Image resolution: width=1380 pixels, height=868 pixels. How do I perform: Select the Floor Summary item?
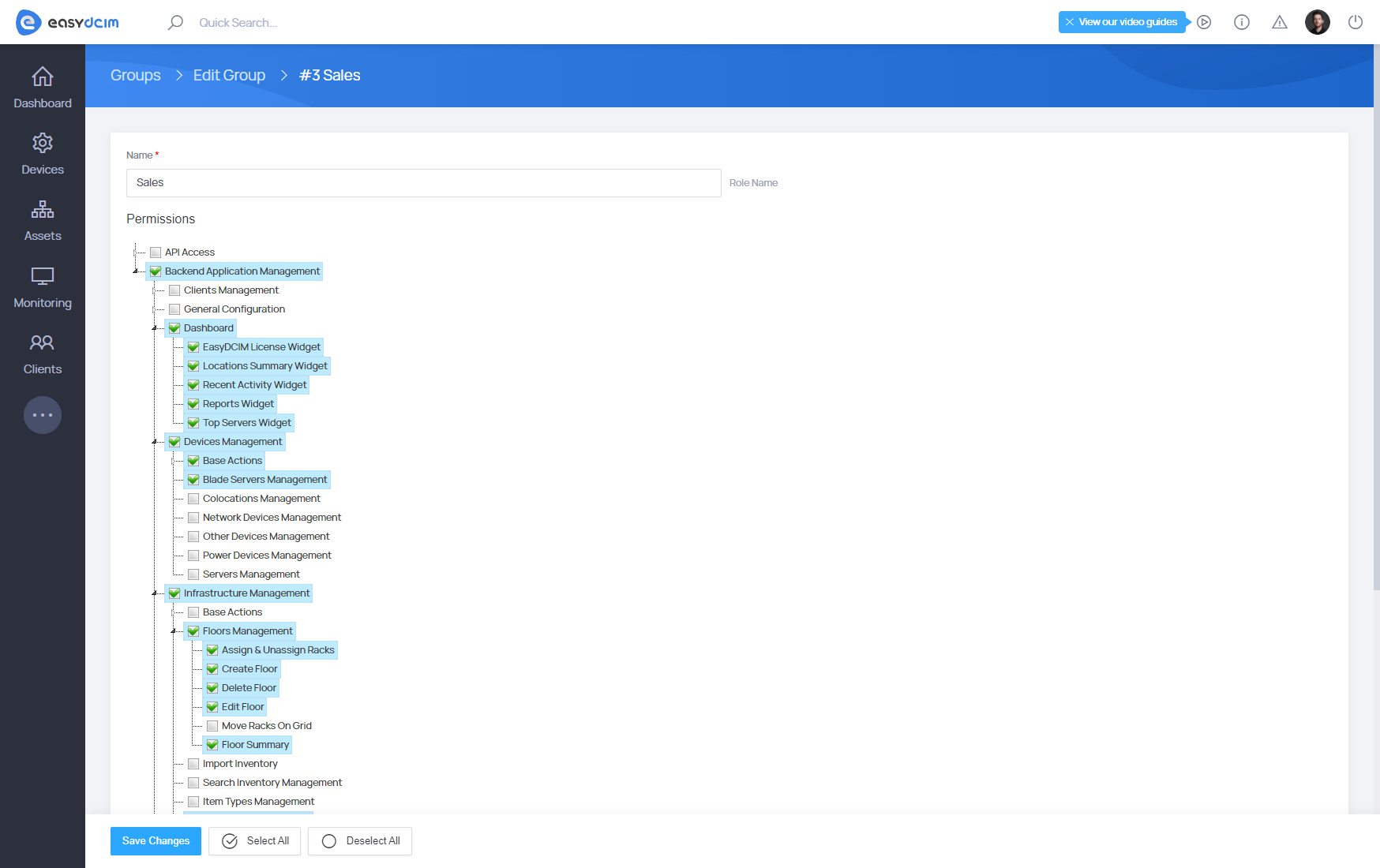click(x=255, y=745)
